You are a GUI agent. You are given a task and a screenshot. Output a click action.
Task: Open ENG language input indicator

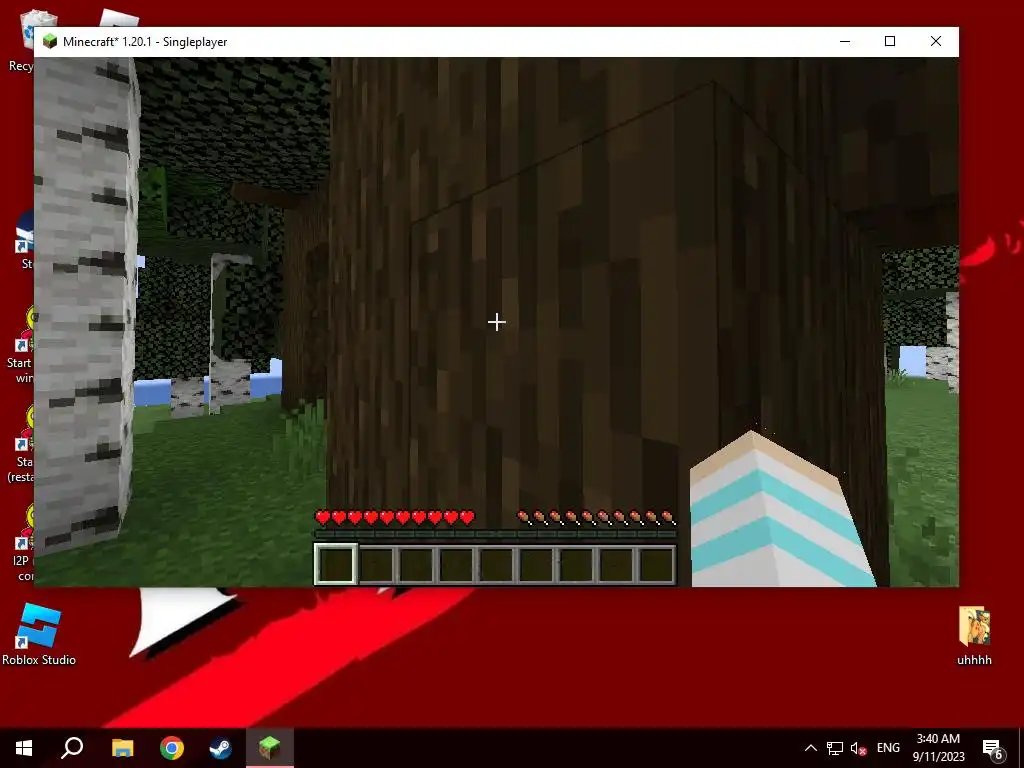click(888, 748)
